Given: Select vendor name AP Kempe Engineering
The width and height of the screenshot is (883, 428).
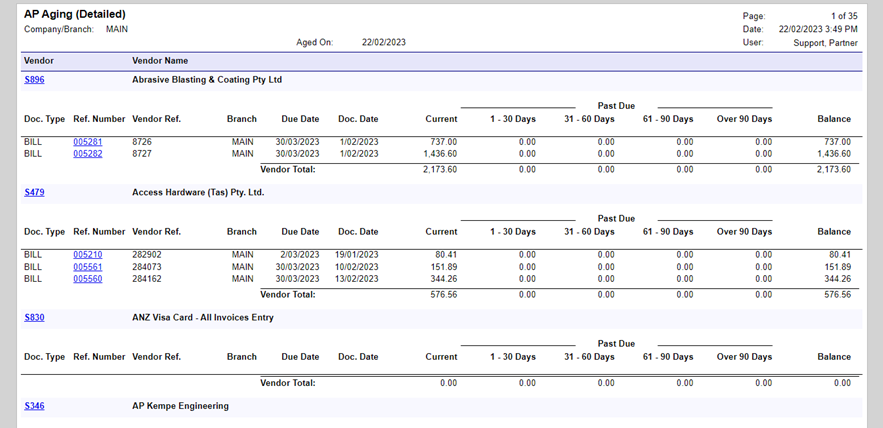Looking at the screenshot, I should click(180, 406).
